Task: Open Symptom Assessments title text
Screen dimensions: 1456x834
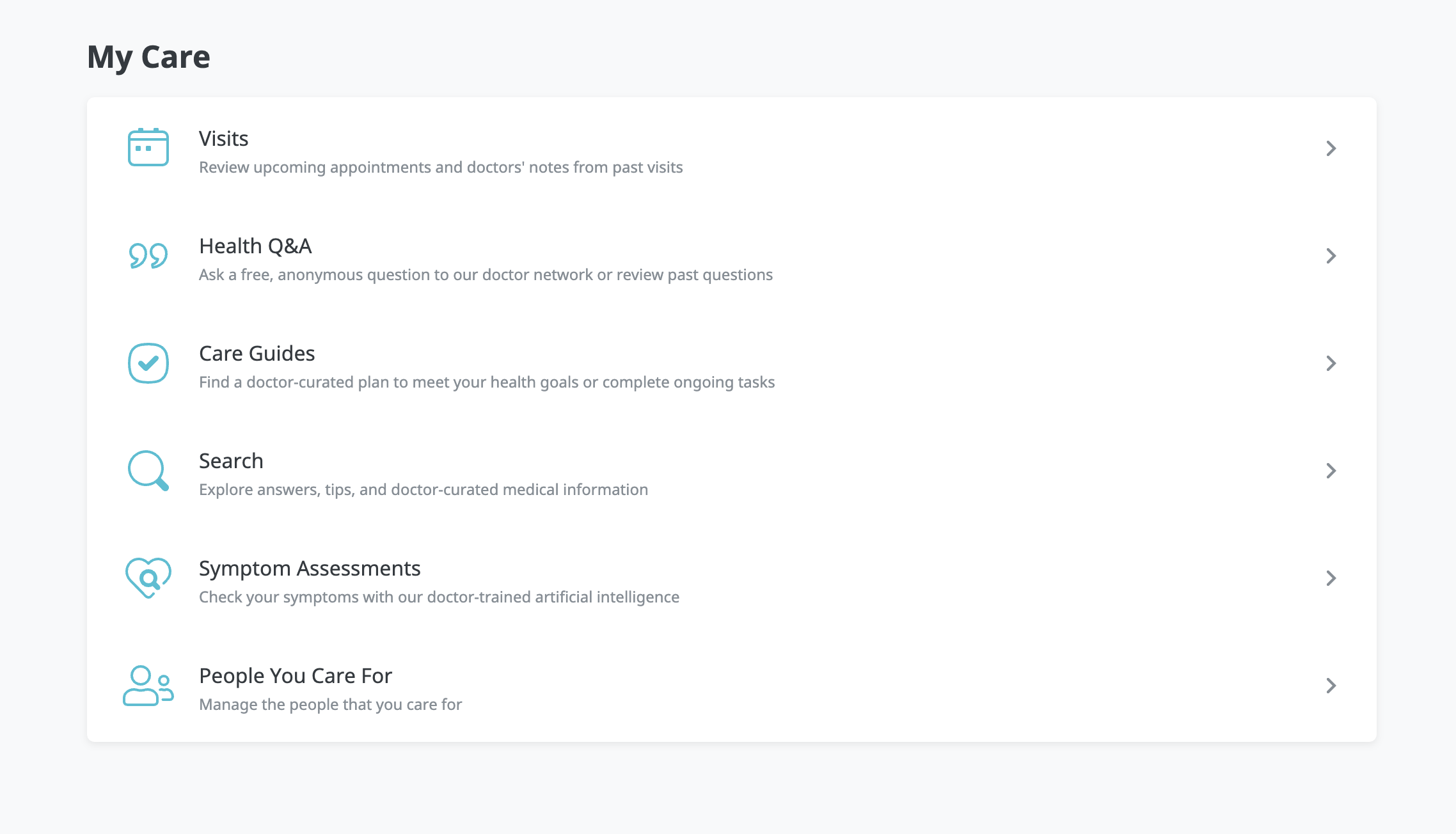Action: (310, 569)
